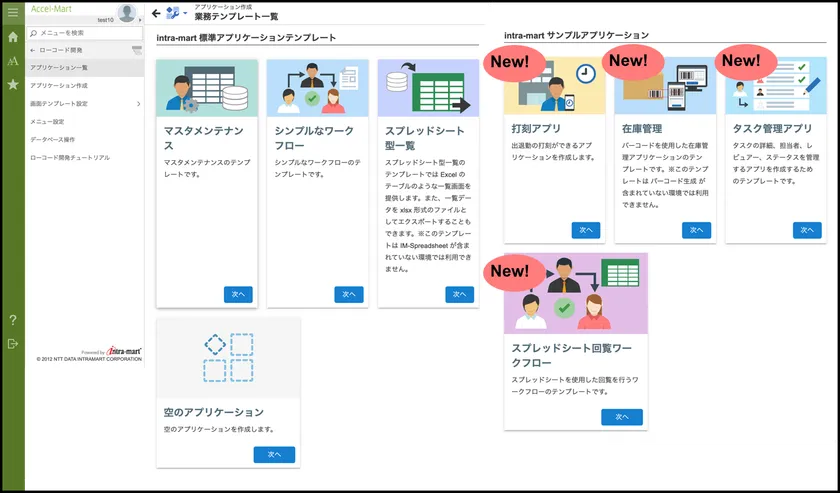Click the logout icon in sidebar
This screenshot has width=840, height=493.
point(13,343)
